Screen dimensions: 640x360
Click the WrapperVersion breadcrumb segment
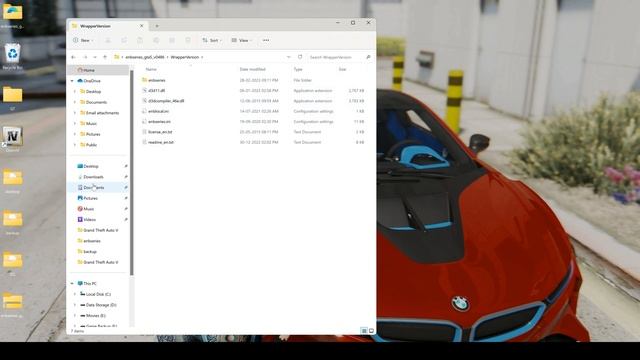point(184,57)
